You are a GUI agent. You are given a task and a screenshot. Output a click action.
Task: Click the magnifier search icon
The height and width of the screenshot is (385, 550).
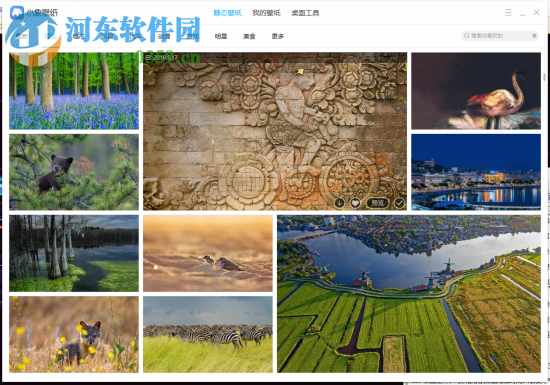(x=467, y=36)
